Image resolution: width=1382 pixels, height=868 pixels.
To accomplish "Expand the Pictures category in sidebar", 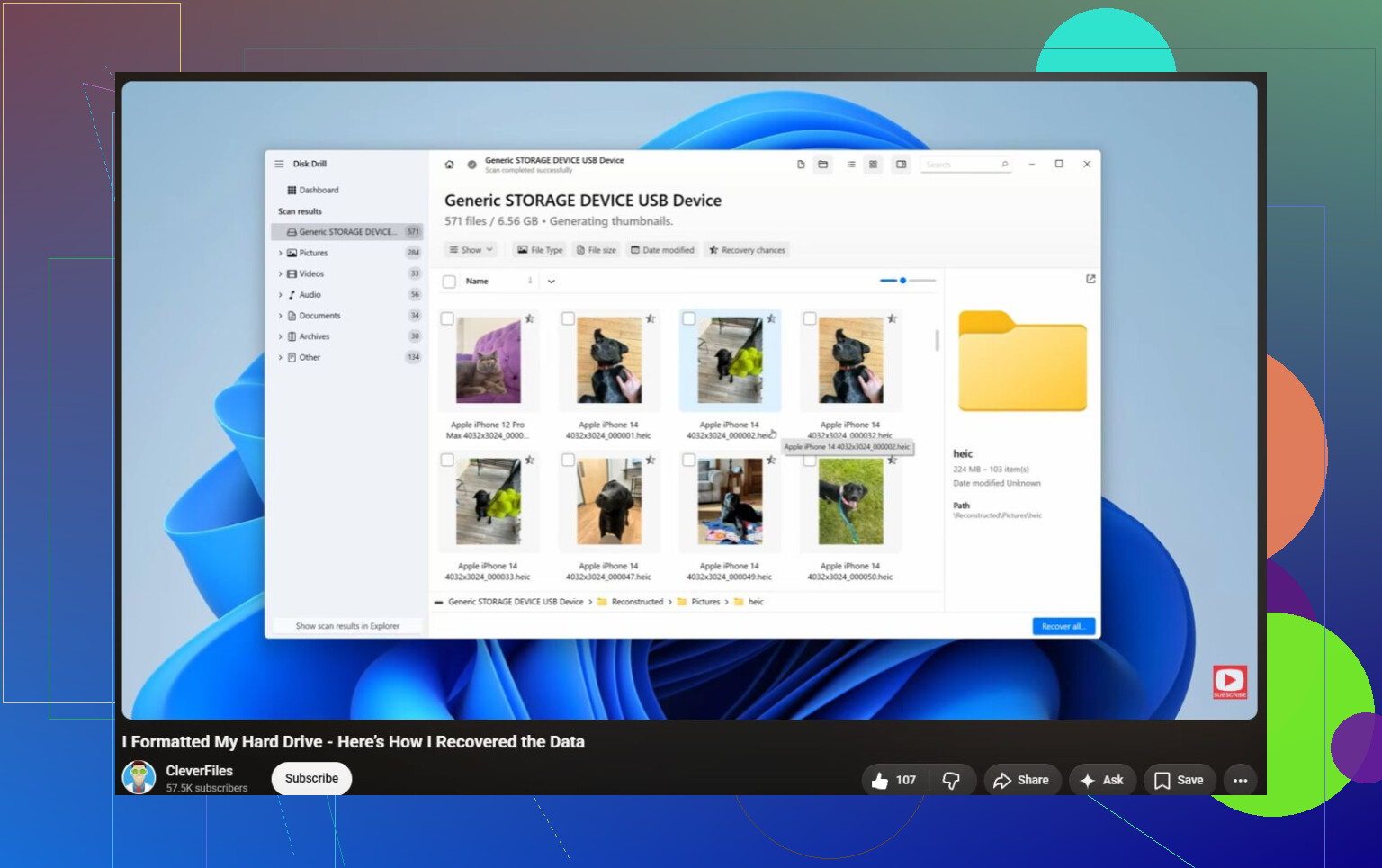I will point(281,254).
